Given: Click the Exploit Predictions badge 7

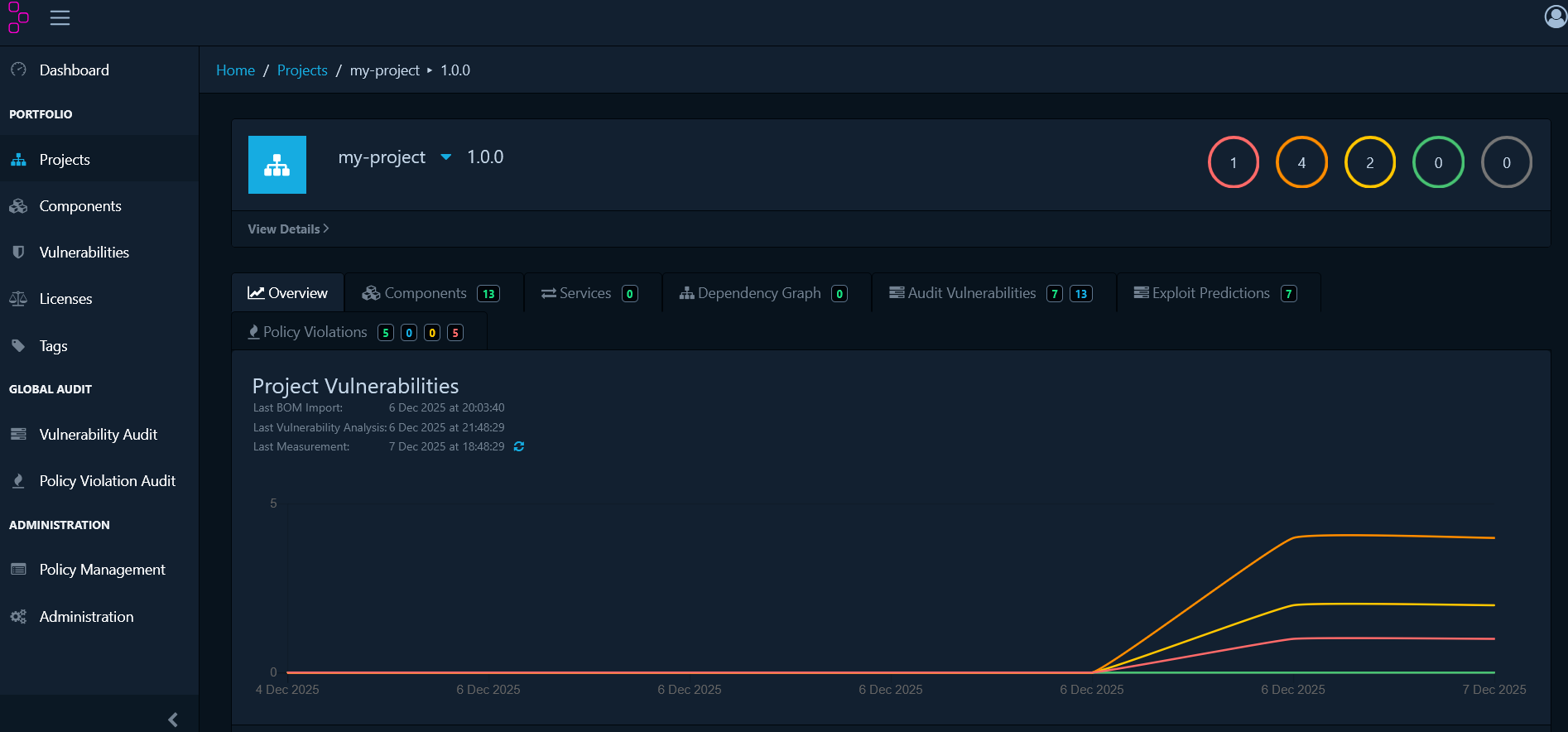Looking at the screenshot, I should 1289,294.
